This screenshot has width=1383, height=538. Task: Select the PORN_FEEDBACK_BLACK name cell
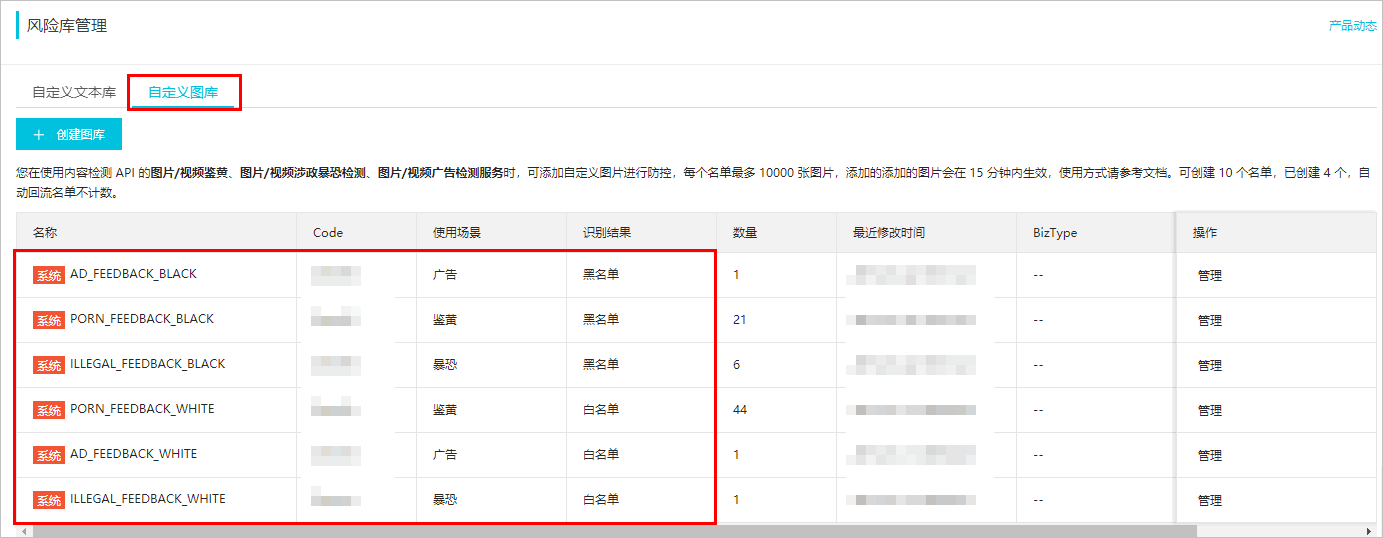pyautogui.click(x=156, y=320)
